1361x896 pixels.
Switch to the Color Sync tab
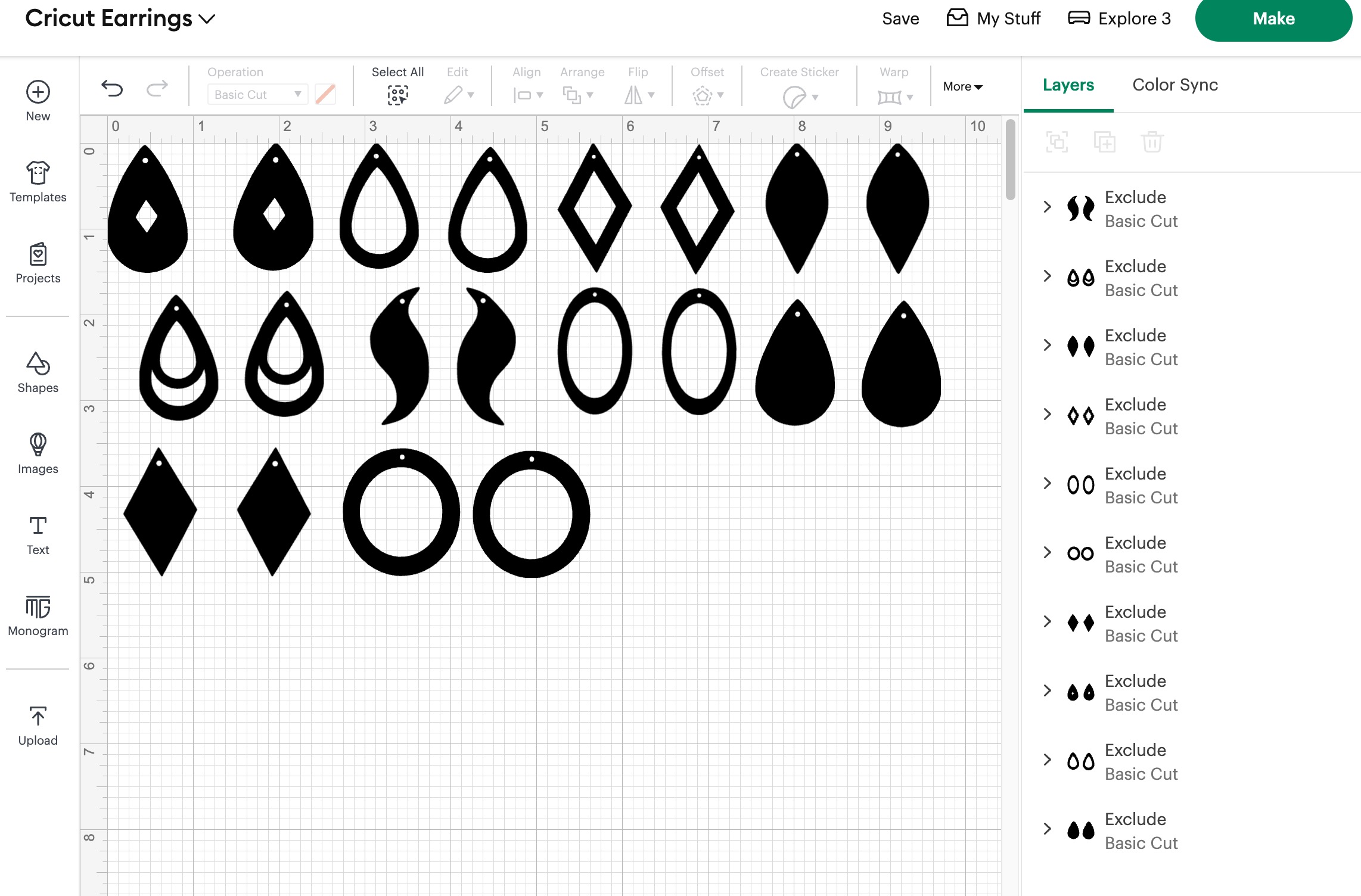(1174, 85)
